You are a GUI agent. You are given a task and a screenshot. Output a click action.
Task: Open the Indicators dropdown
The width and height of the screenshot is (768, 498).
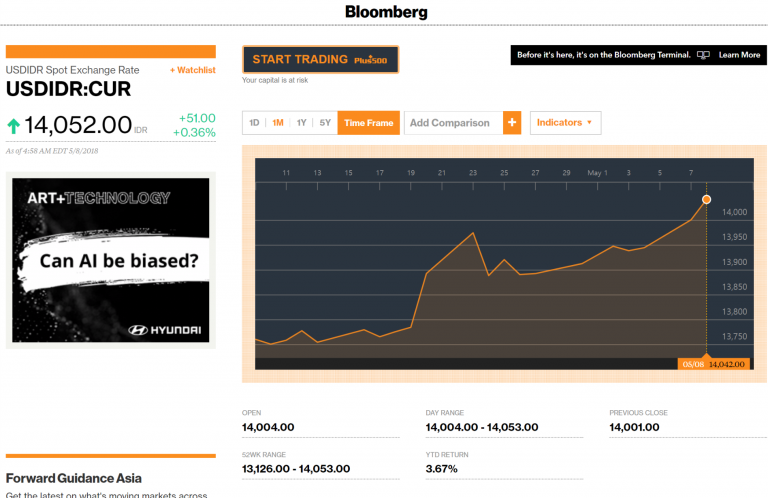(x=565, y=123)
